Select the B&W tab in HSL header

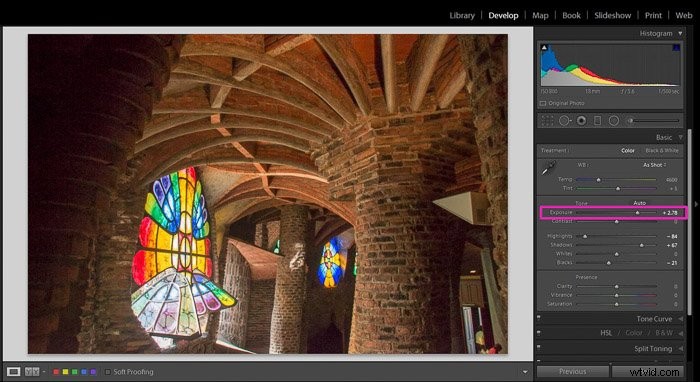pyautogui.click(x=664, y=333)
